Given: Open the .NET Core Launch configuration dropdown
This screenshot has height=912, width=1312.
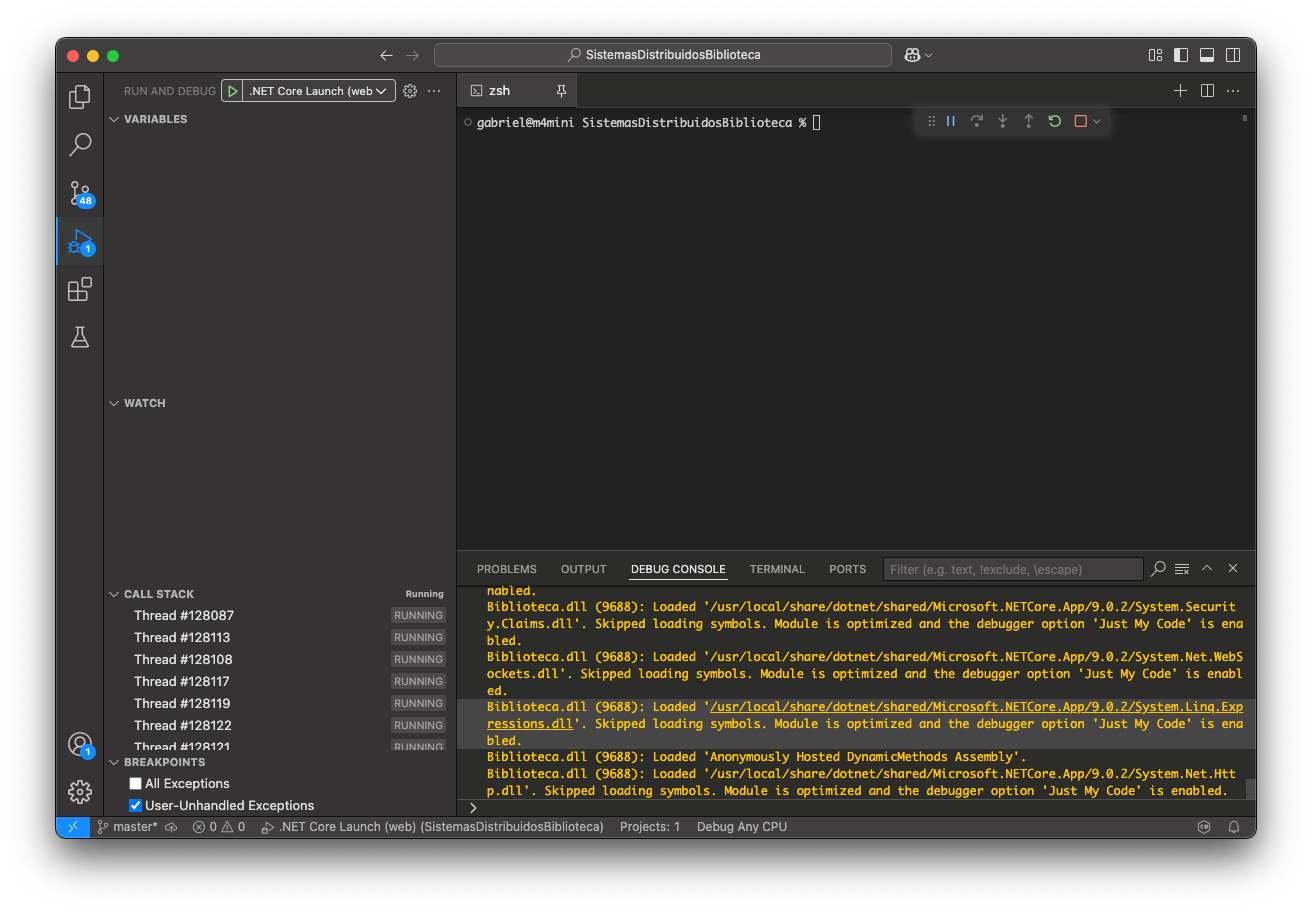Looking at the screenshot, I should pyautogui.click(x=318, y=91).
